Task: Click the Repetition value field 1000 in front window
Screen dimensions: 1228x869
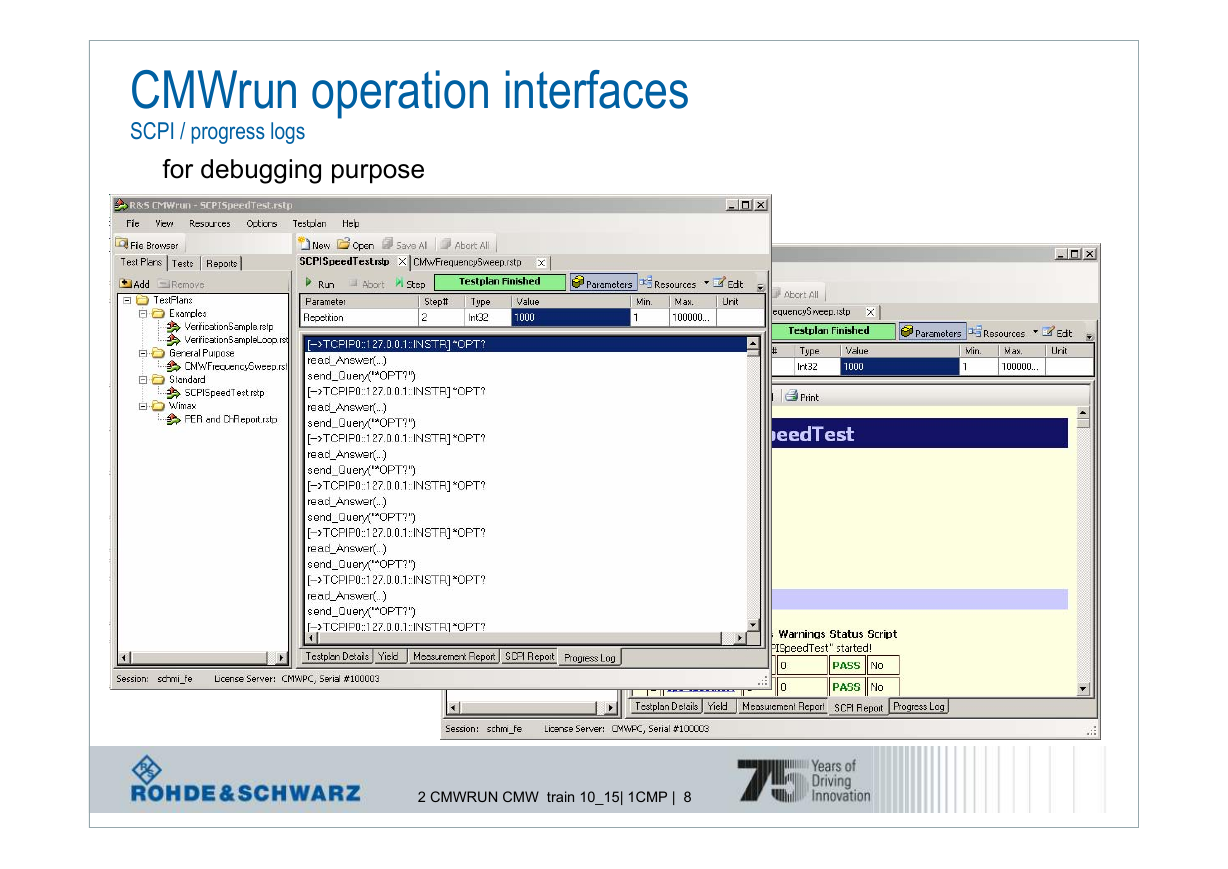Action: [x=570, y=318]
